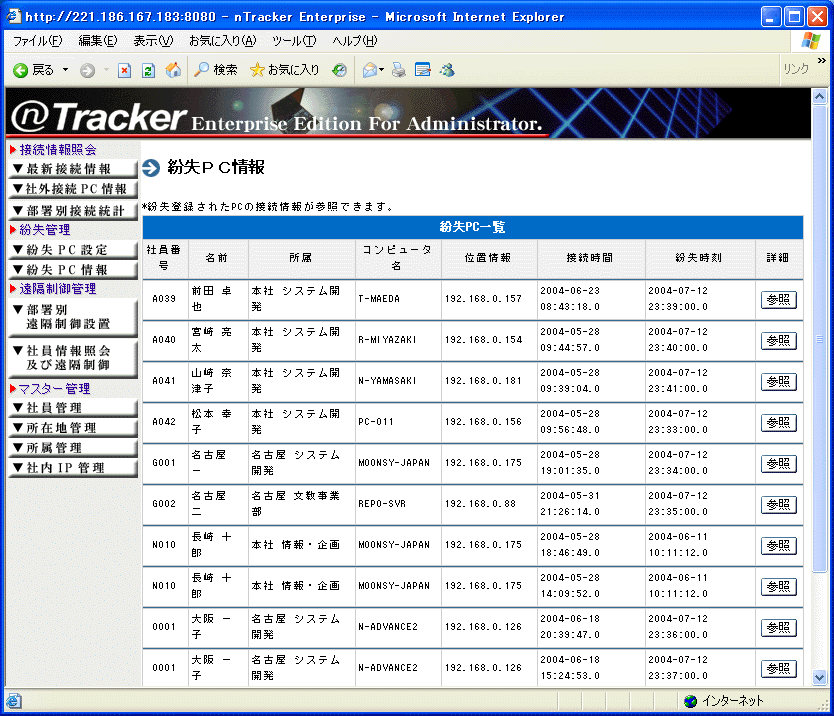834x716 pixels.
Task: Click 参照 button for employee A039
Action: coord(778,300)
